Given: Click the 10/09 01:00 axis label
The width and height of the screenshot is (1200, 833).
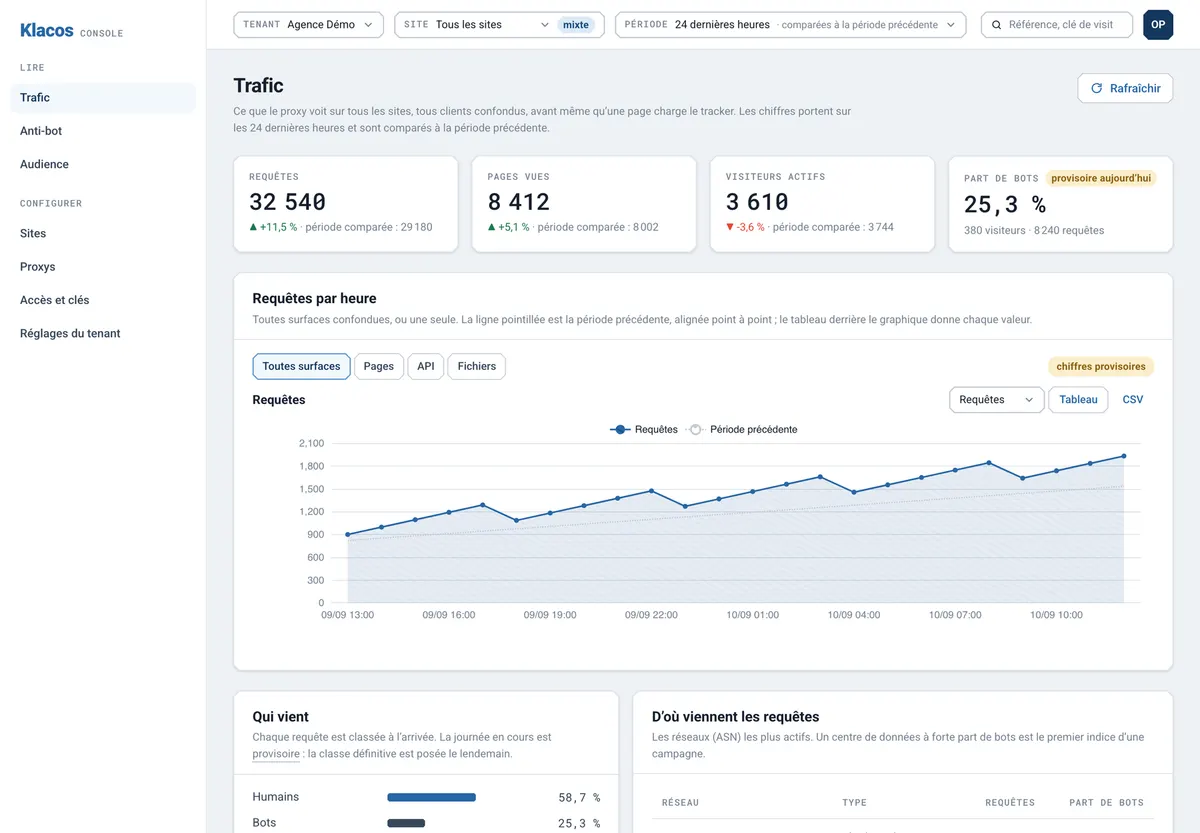Looking at the screenshot, I should pyautogui.click(x=753, y=615).
